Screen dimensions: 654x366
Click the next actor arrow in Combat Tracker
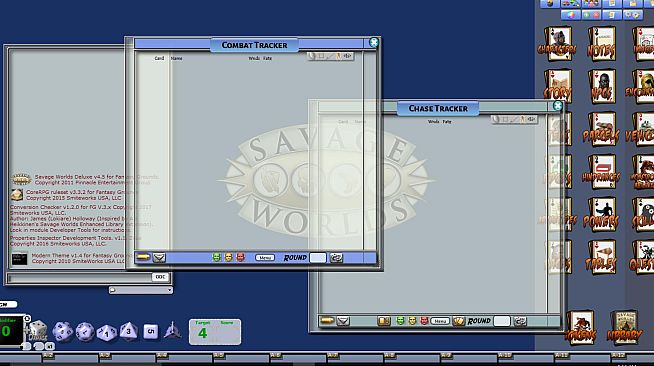[143, 257]
